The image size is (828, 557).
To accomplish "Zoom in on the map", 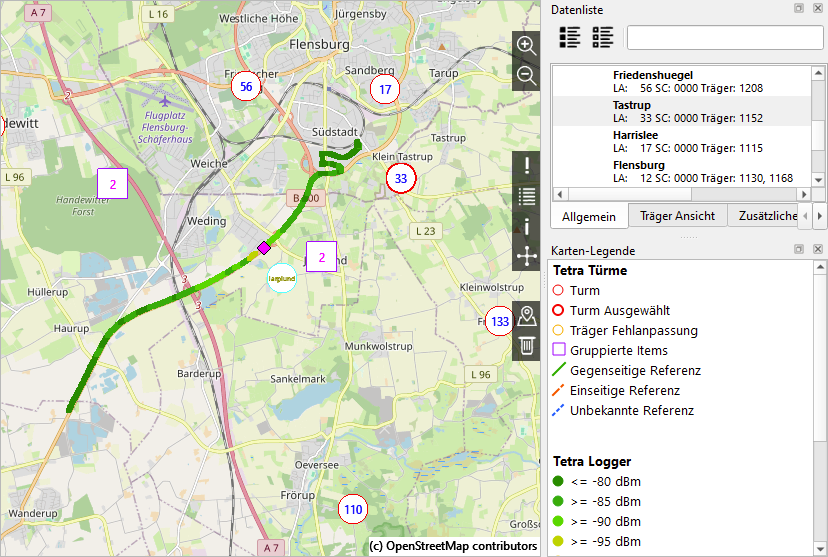I will point(526,46).
